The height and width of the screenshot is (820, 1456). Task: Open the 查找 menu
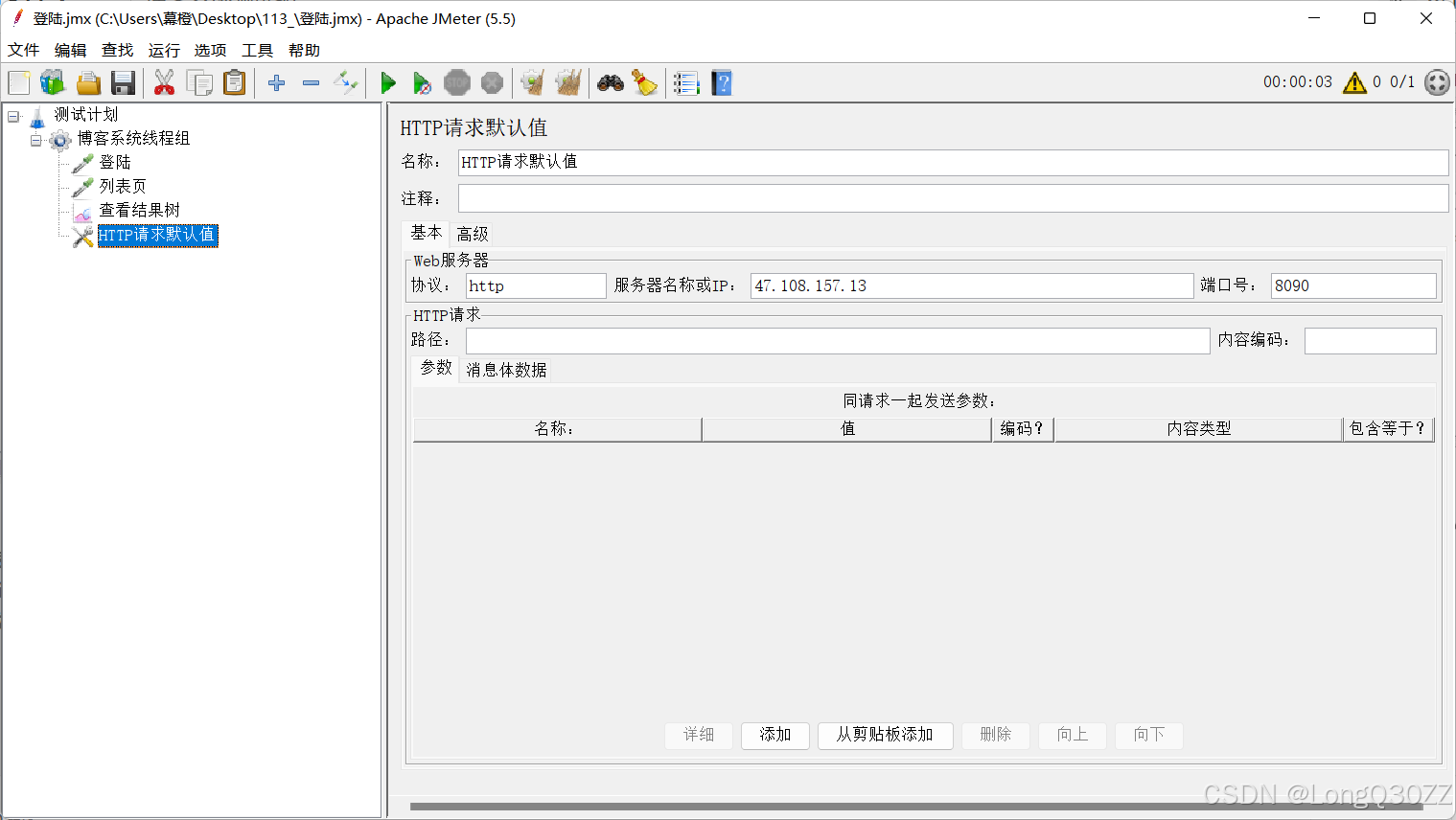click(118, 50)
